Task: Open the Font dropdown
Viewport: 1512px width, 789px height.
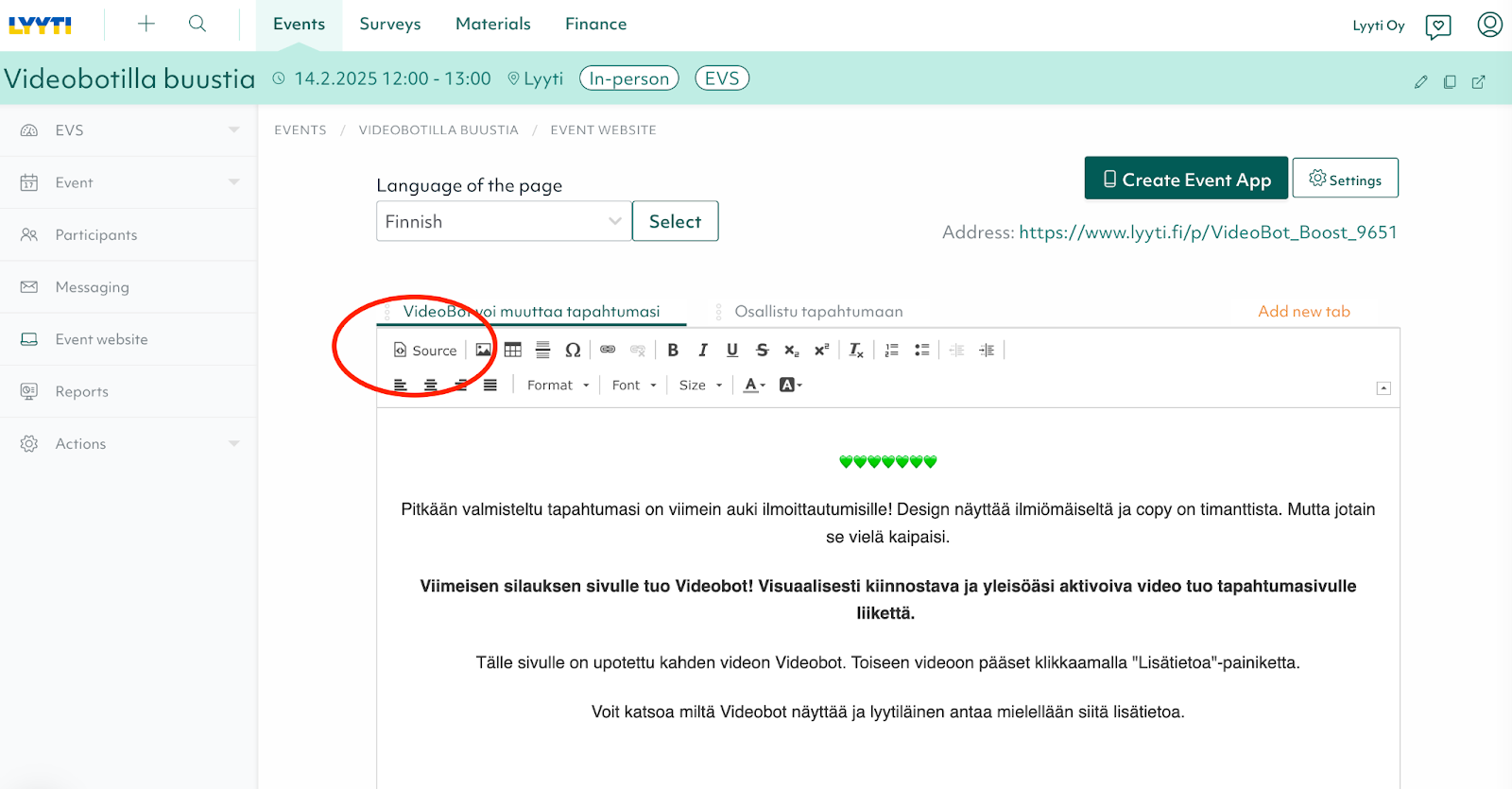Action: coord(634,385)
